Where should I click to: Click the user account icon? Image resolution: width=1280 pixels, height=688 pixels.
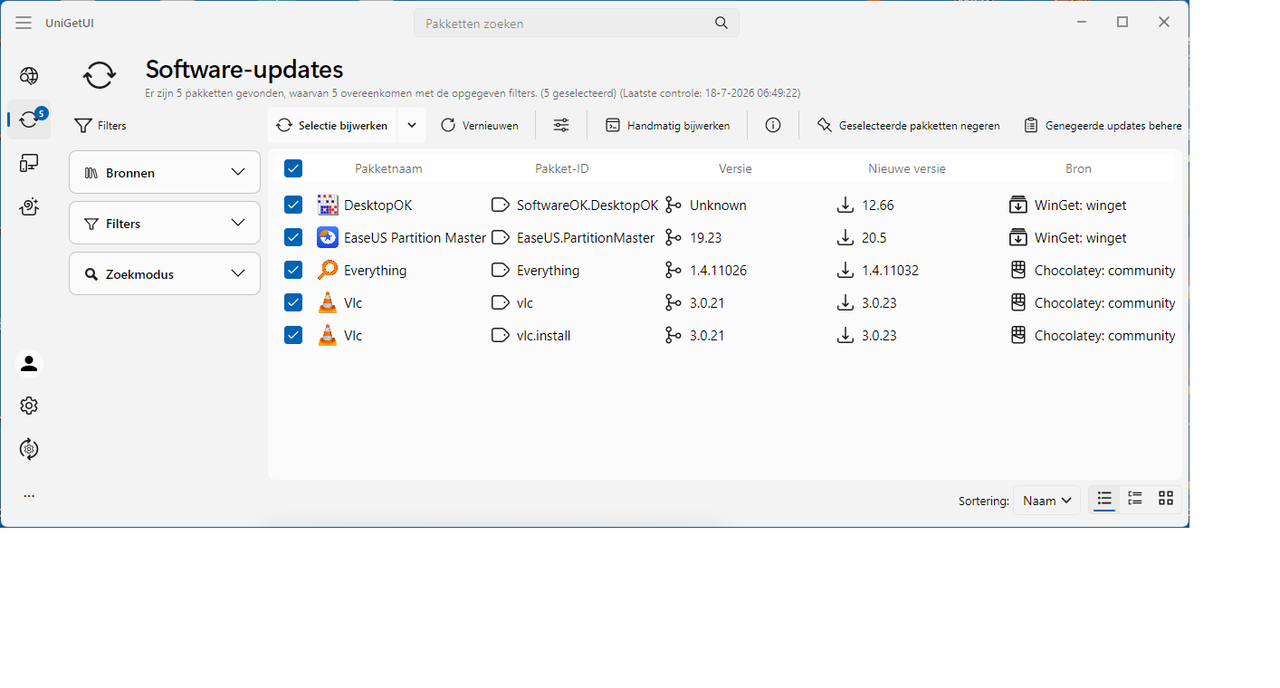tap(29, 364)
